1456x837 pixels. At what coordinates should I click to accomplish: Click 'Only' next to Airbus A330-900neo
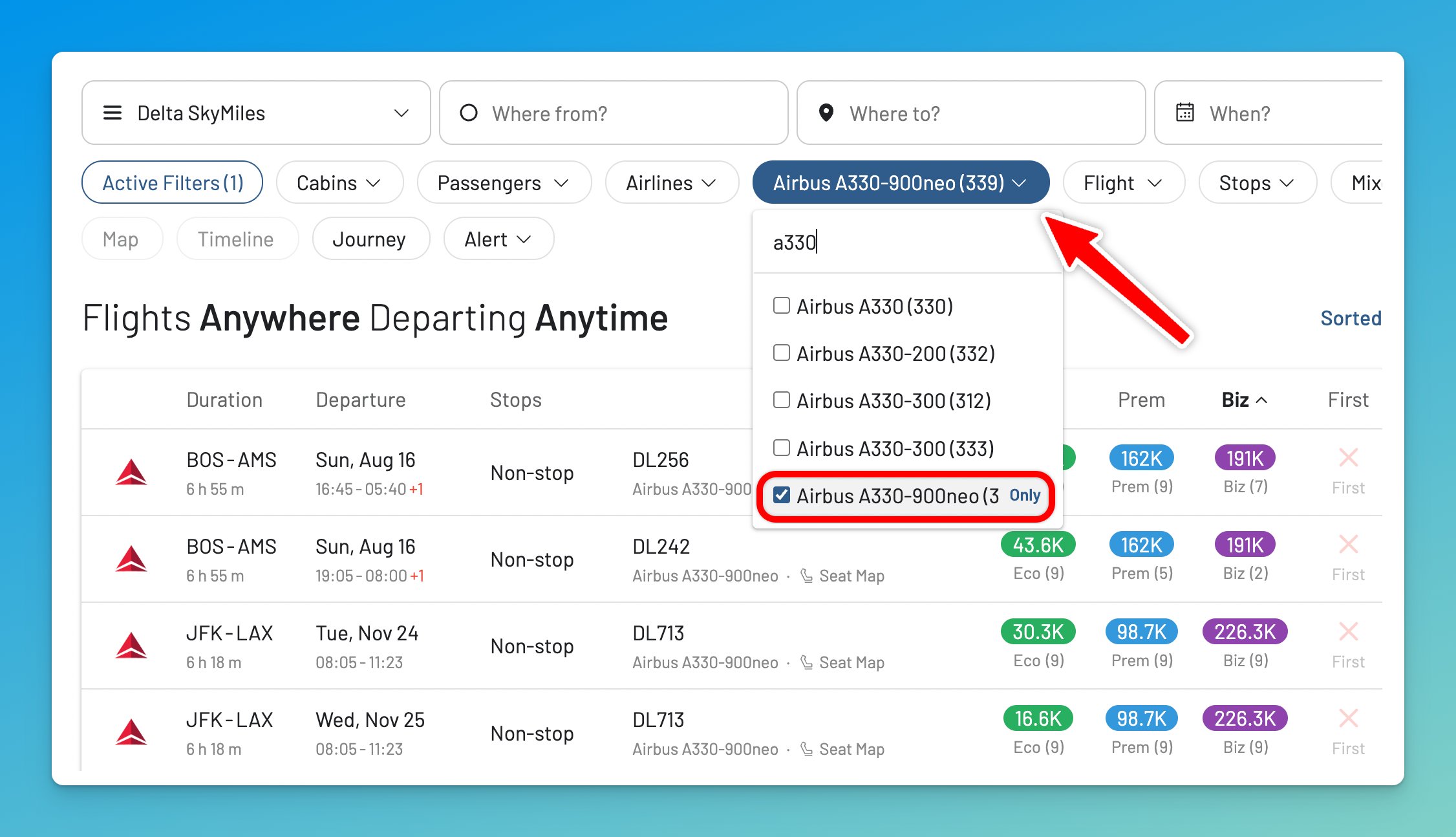(x=1025, y=495)
